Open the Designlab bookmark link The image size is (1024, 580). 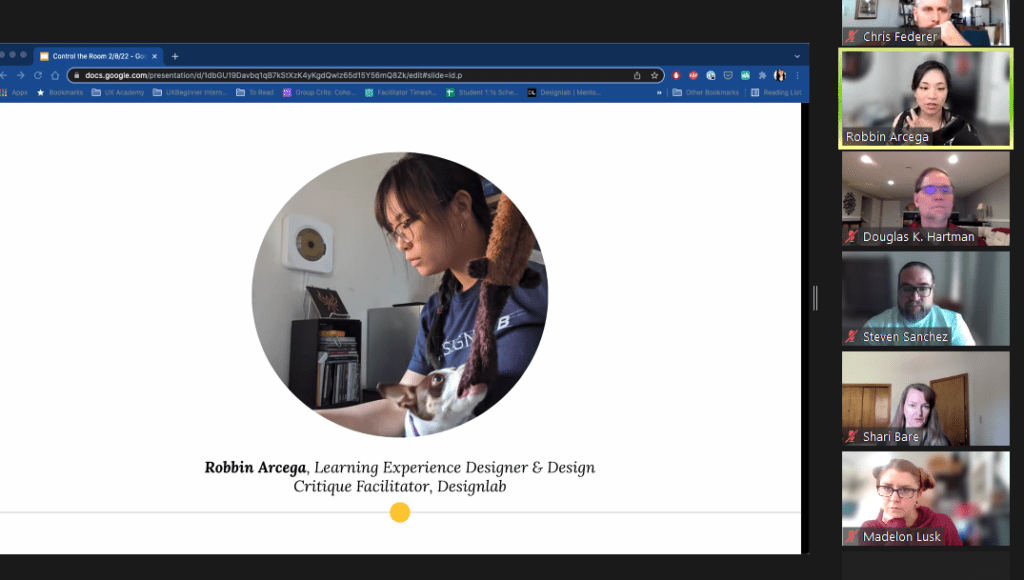pos(566,92)
